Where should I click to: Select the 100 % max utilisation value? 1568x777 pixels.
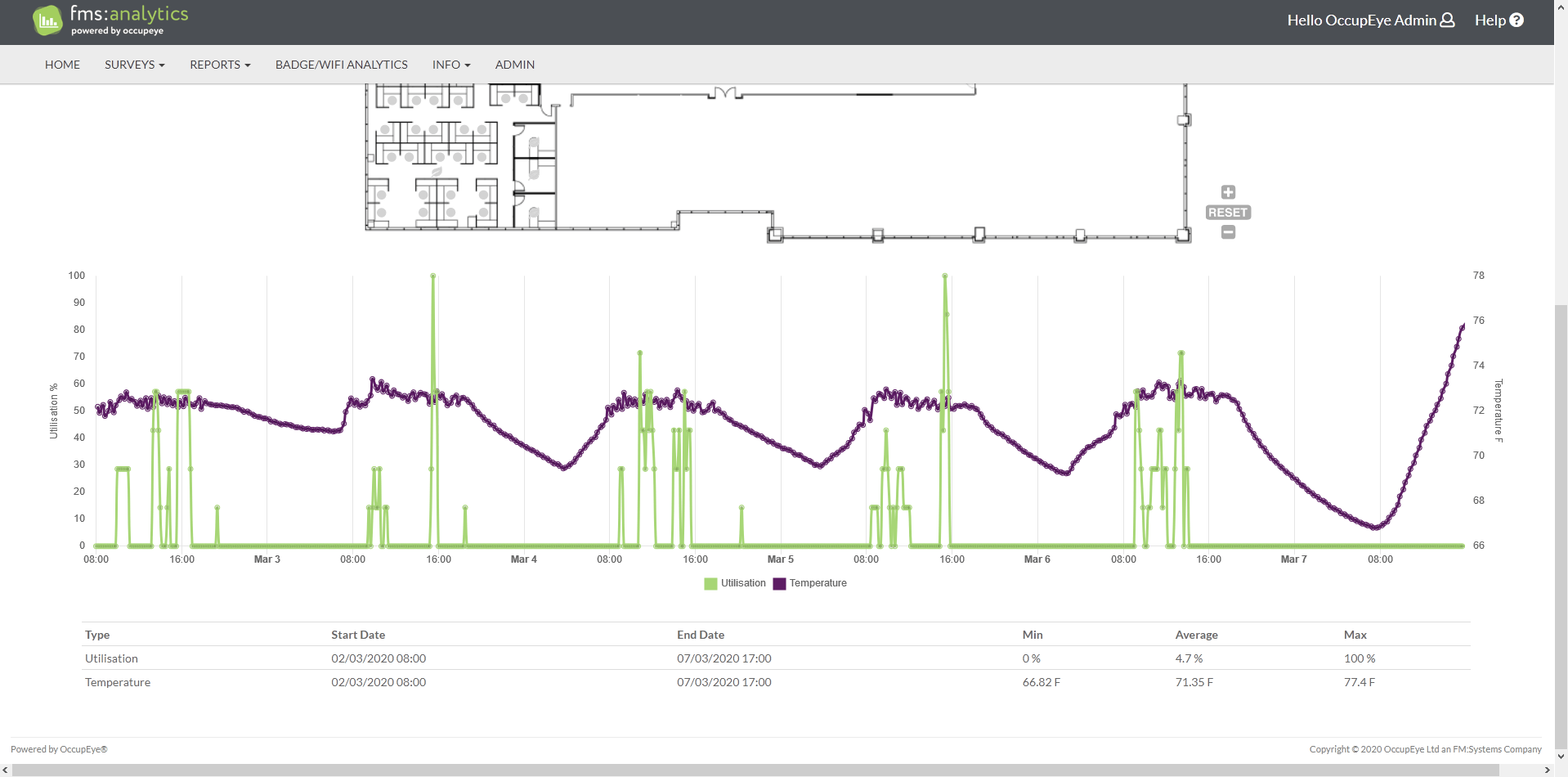tap(1360, 658)
